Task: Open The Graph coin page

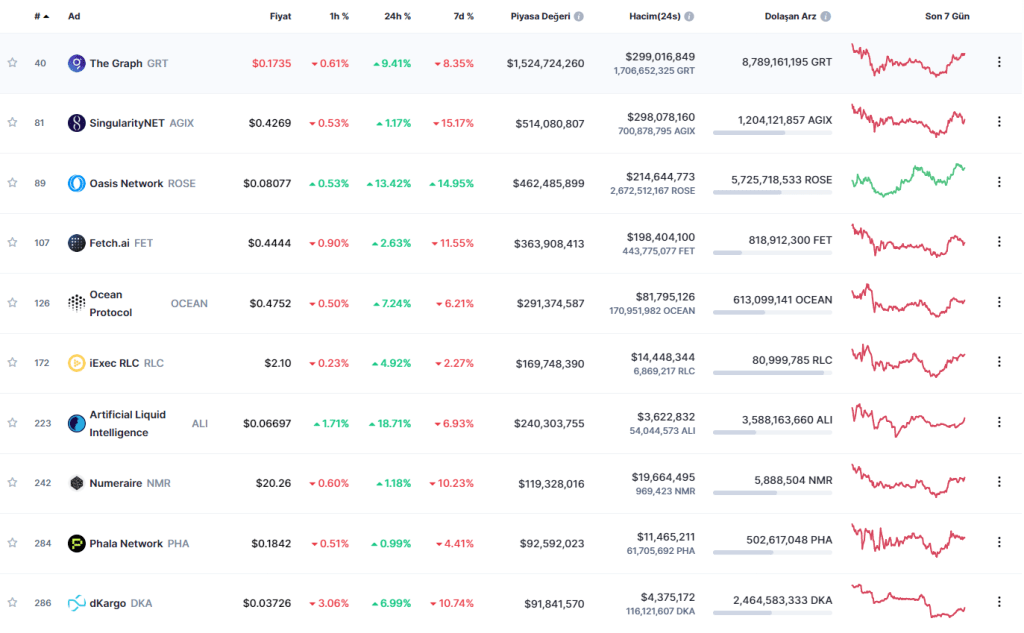Action: (116, 63)
